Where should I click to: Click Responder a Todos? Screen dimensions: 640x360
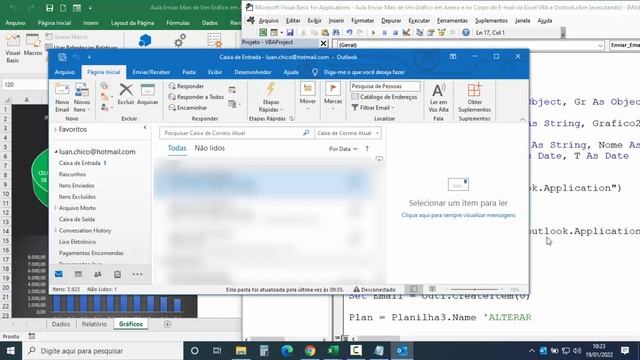(x=196, y=97)
